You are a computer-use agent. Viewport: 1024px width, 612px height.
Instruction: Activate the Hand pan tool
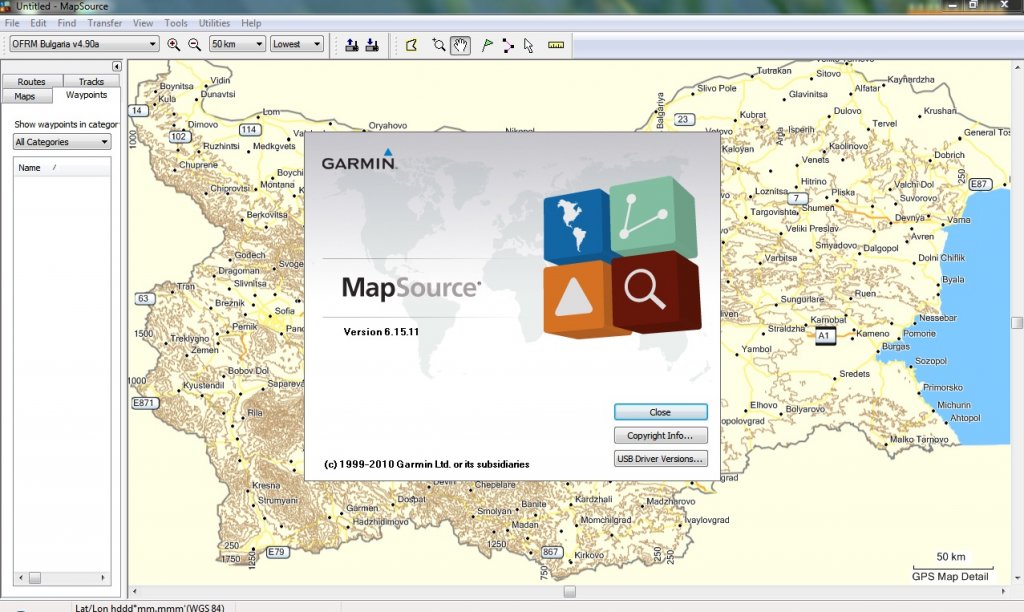tap(460, 45)
